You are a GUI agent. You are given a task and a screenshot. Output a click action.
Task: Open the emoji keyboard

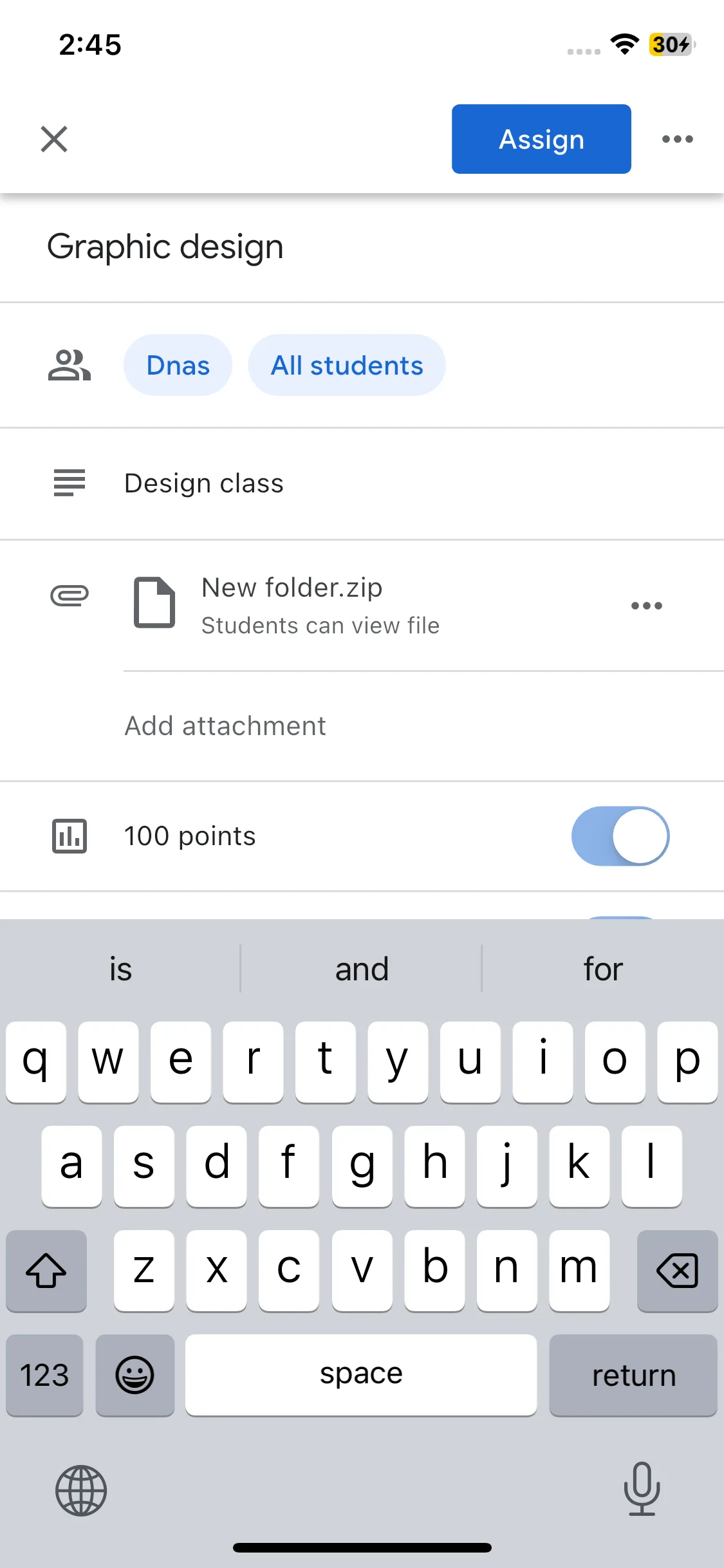click(135, 1376)
